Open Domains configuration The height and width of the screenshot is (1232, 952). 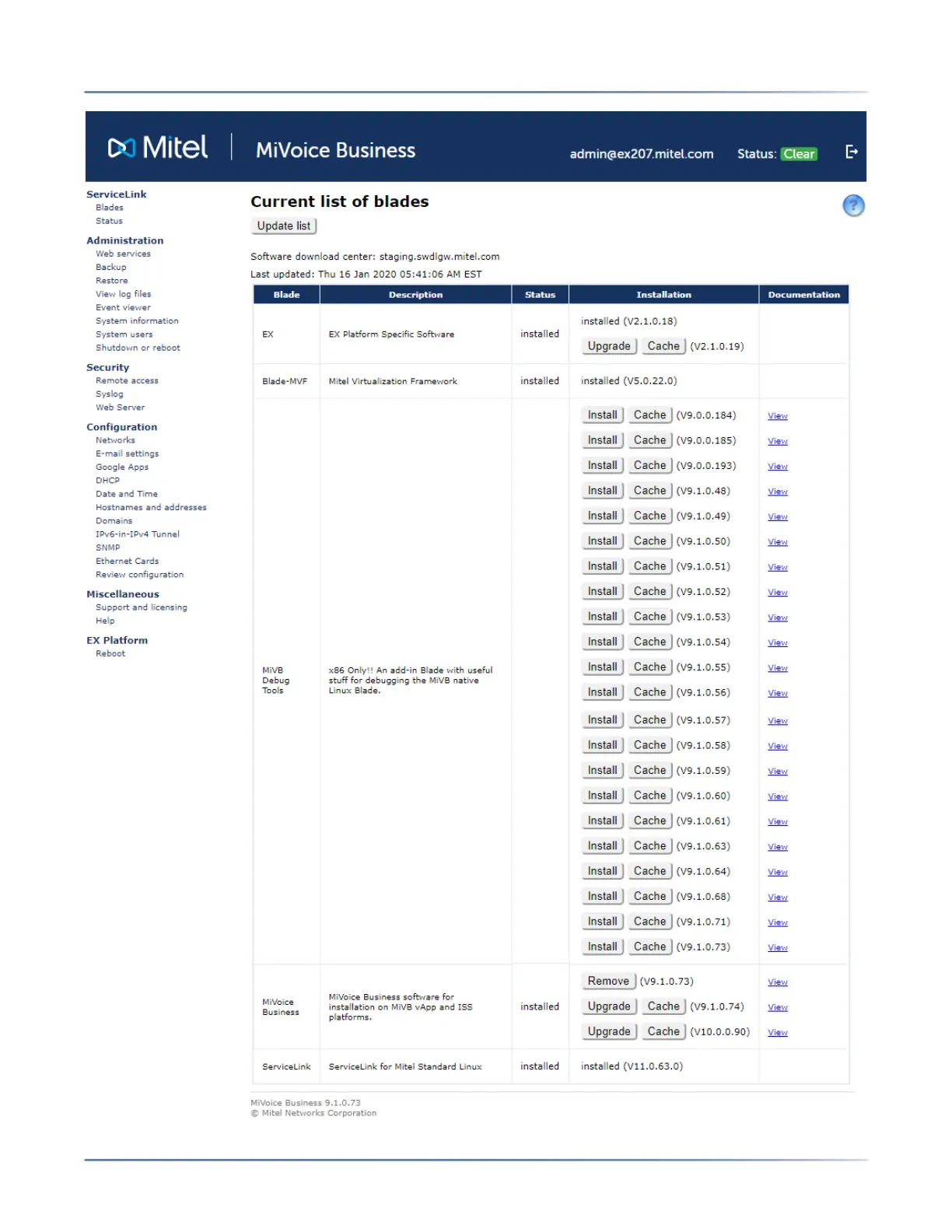coord(114,521)
